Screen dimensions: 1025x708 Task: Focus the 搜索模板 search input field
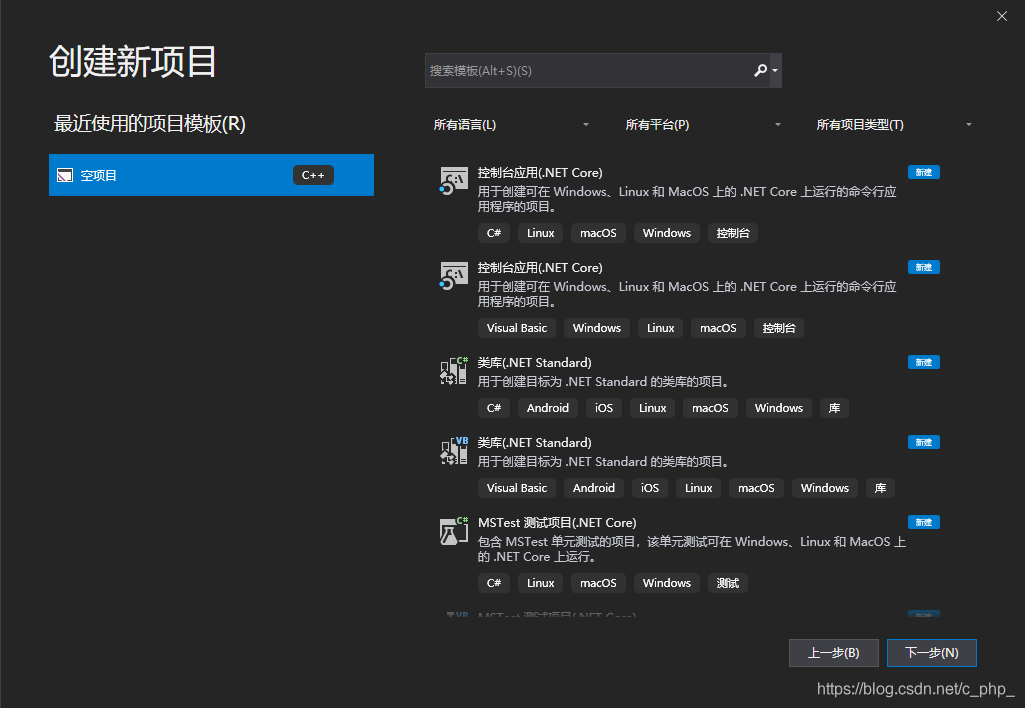(x=588, y=71)
